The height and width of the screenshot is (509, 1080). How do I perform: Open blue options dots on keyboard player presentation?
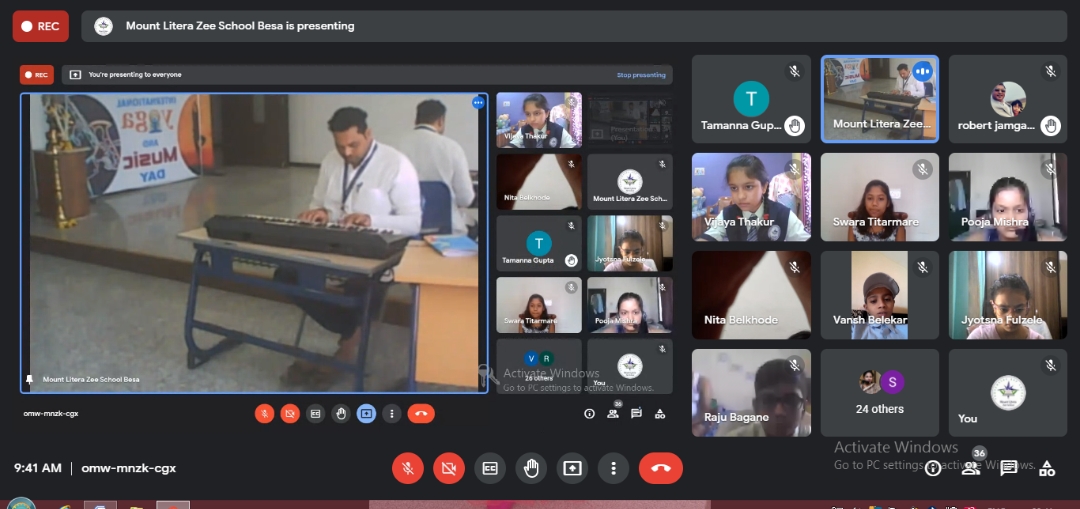click(478, 103)
